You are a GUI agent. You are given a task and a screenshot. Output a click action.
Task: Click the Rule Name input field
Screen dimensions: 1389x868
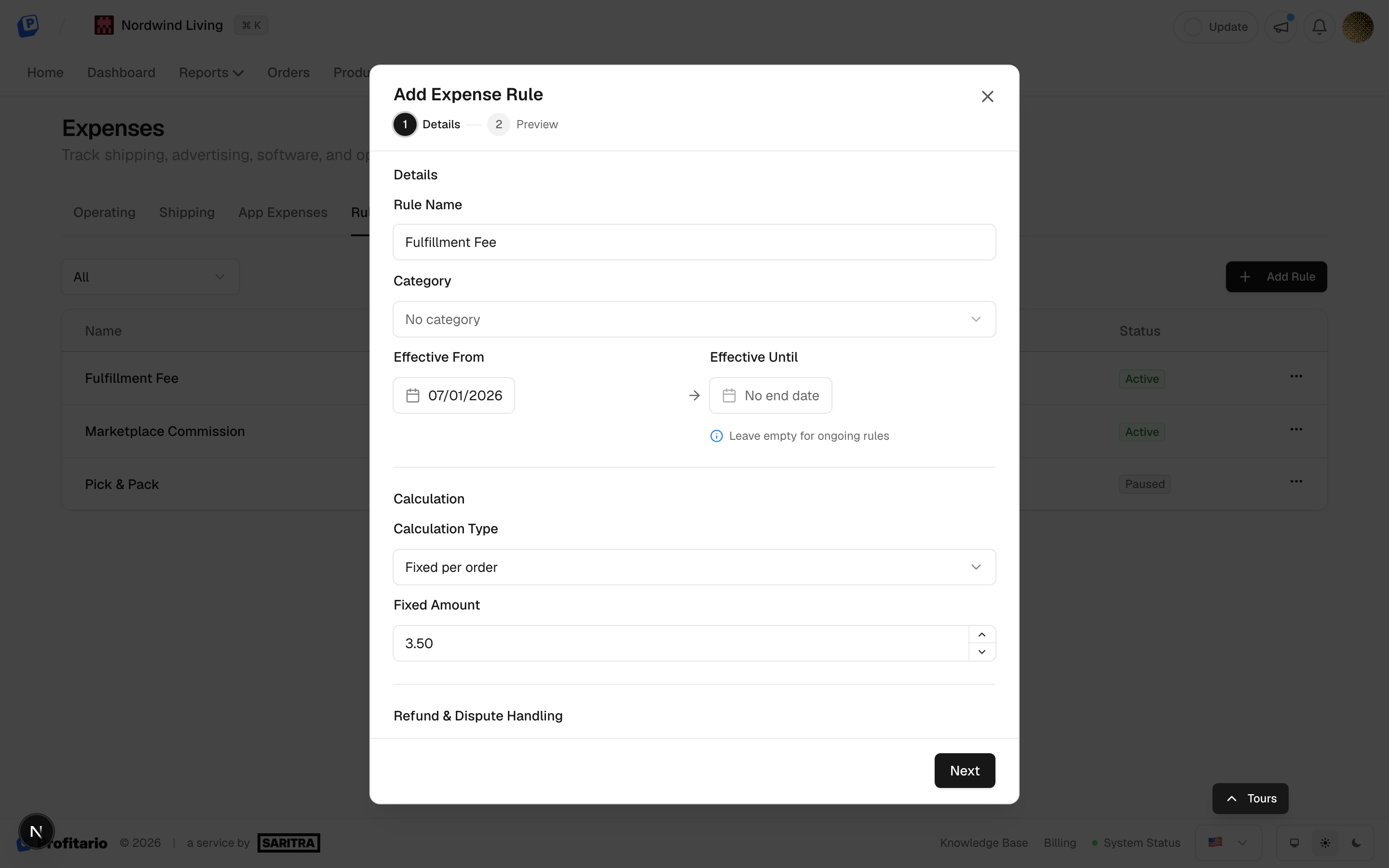click(694, 242)
